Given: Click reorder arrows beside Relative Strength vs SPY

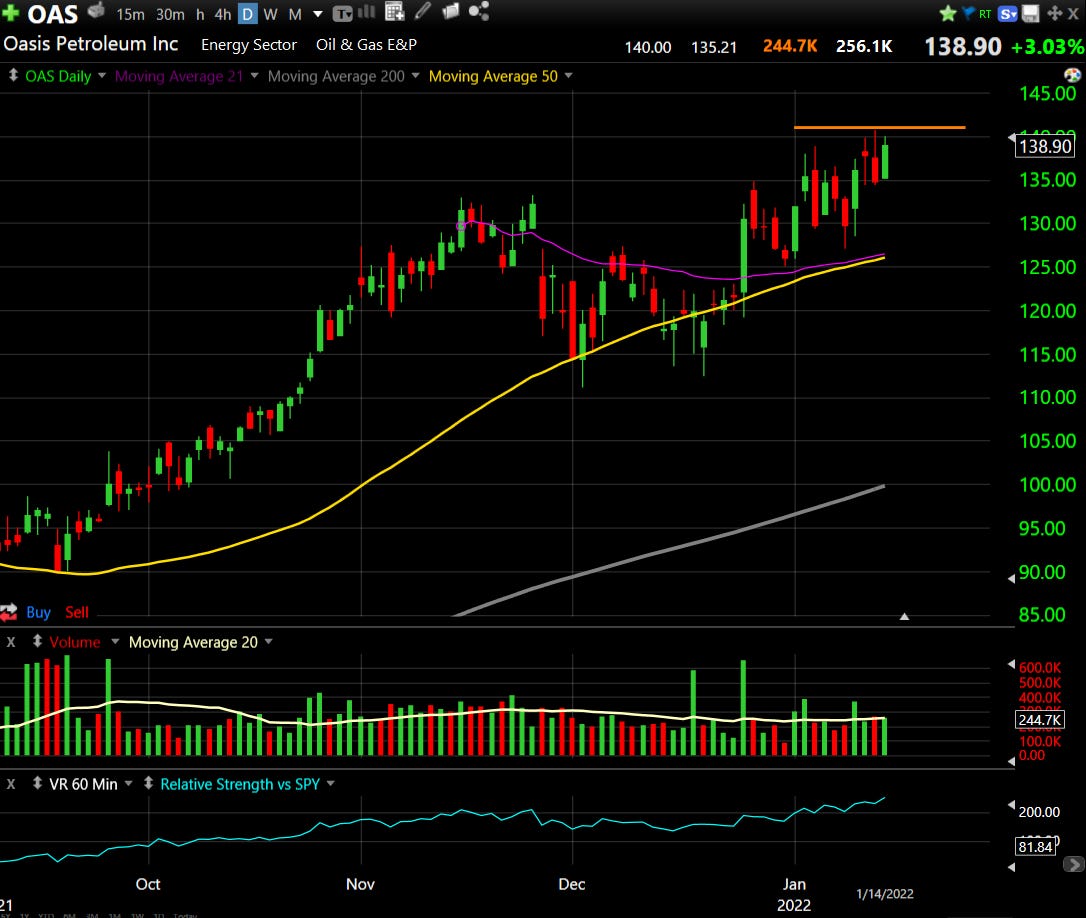Looking at the screenshot, I should (148, 784).
